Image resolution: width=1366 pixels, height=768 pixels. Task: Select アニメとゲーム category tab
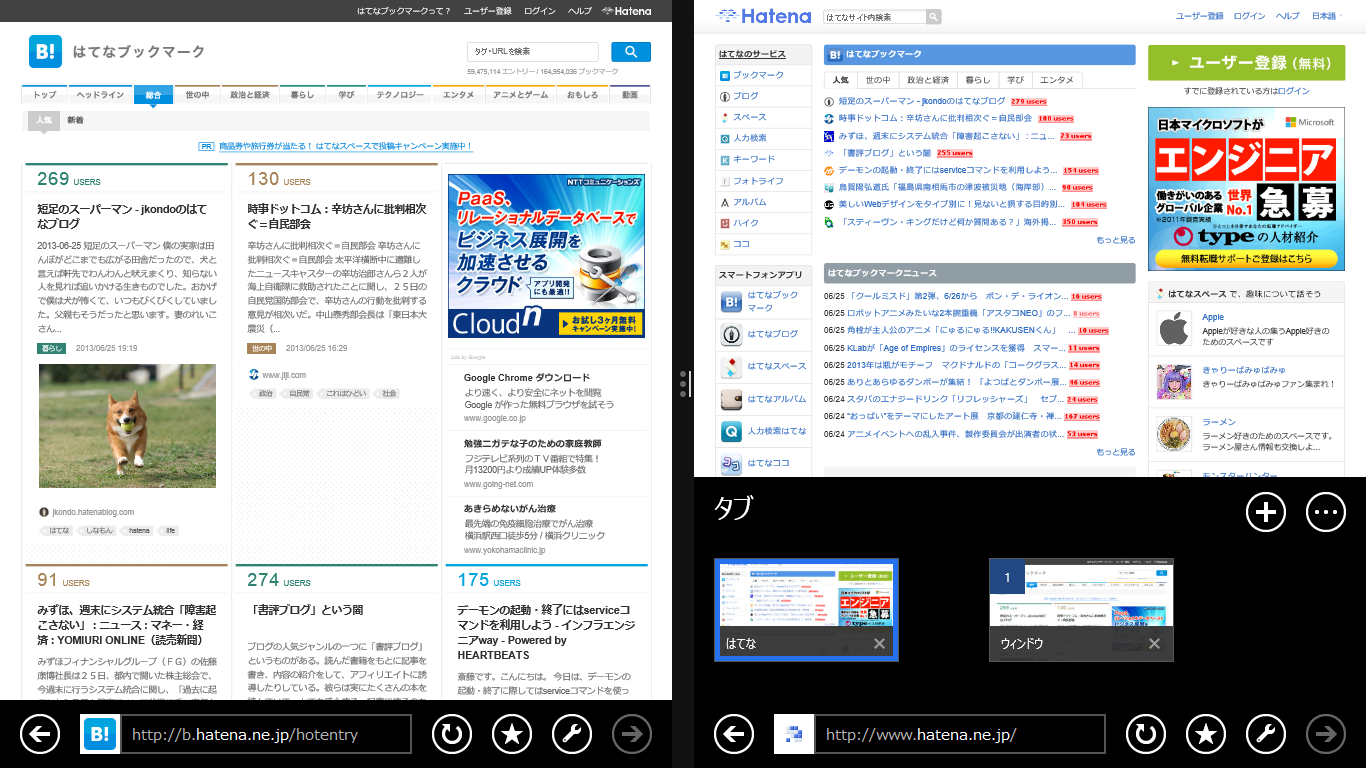pyautogui.click(x=521, y=95)
